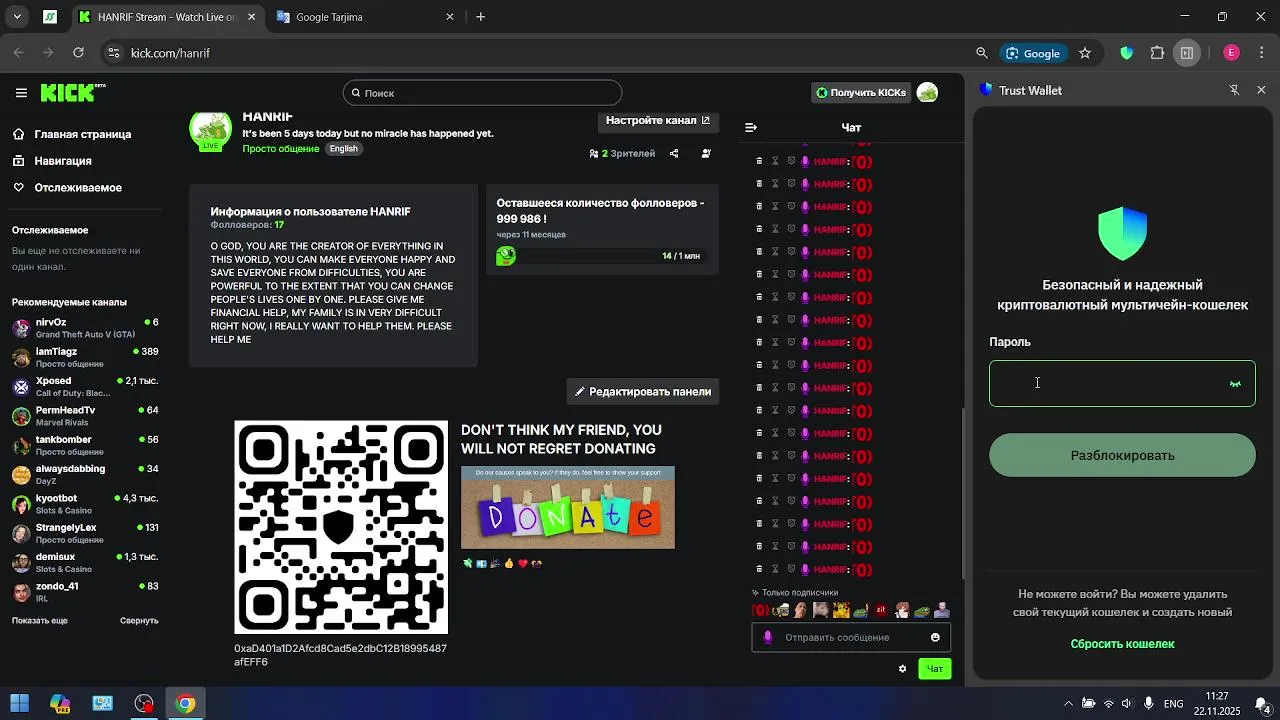The width and height of the screenshot is (1280, 720).
Task: Click the English language tag
Action: [343, 149]
